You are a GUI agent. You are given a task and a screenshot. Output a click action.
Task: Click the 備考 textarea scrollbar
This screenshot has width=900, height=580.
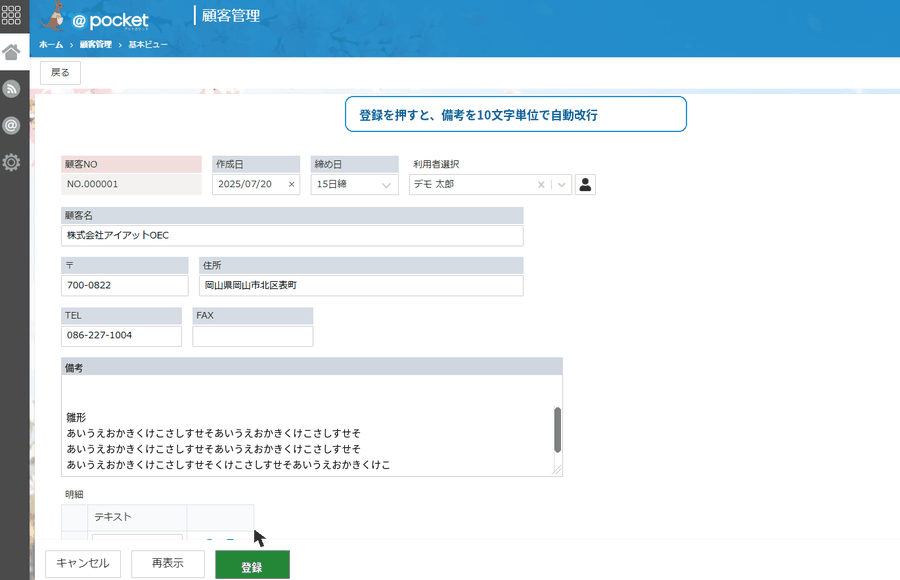point(557,430)
